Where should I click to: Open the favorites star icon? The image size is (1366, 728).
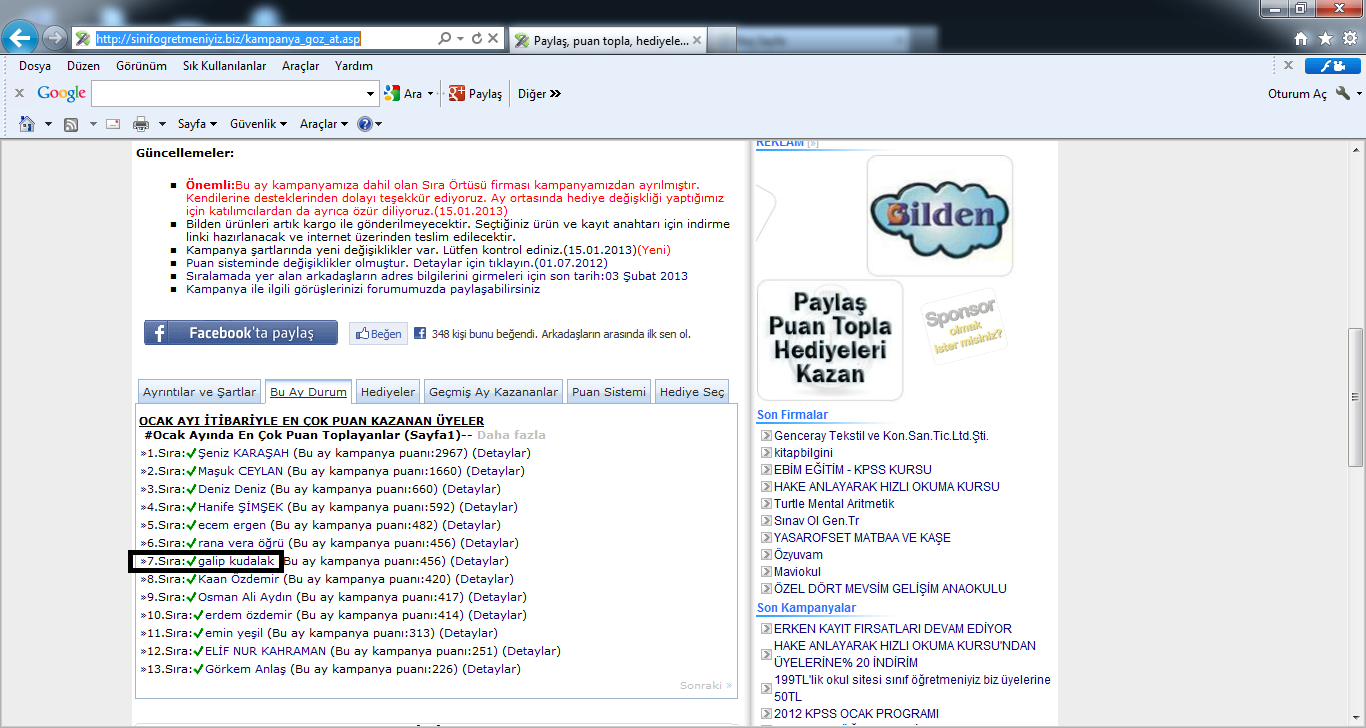pos(1325,39)
